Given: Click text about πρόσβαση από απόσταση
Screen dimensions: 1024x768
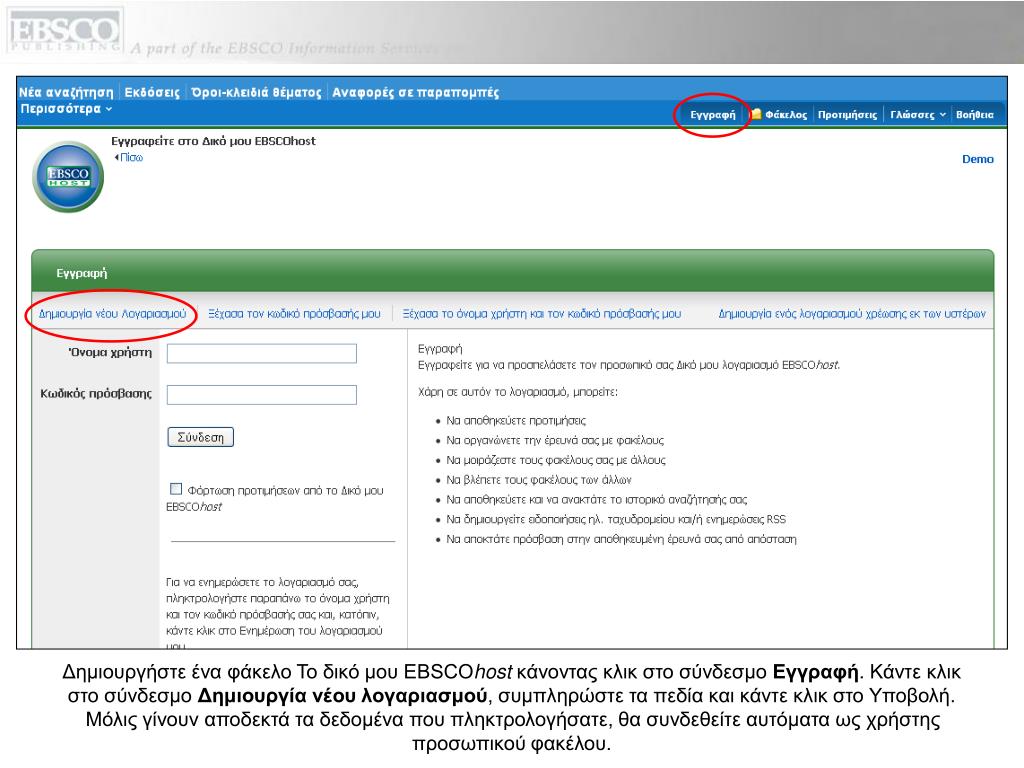Looking at the screenshot, I should click(621, 539).
